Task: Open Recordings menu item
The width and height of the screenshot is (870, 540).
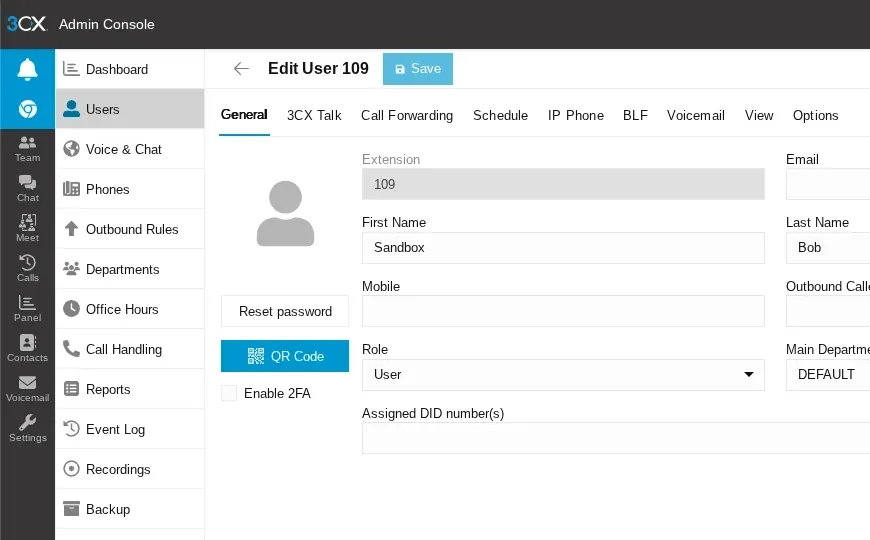Action: pyautogui.click(x=130, y=469)
